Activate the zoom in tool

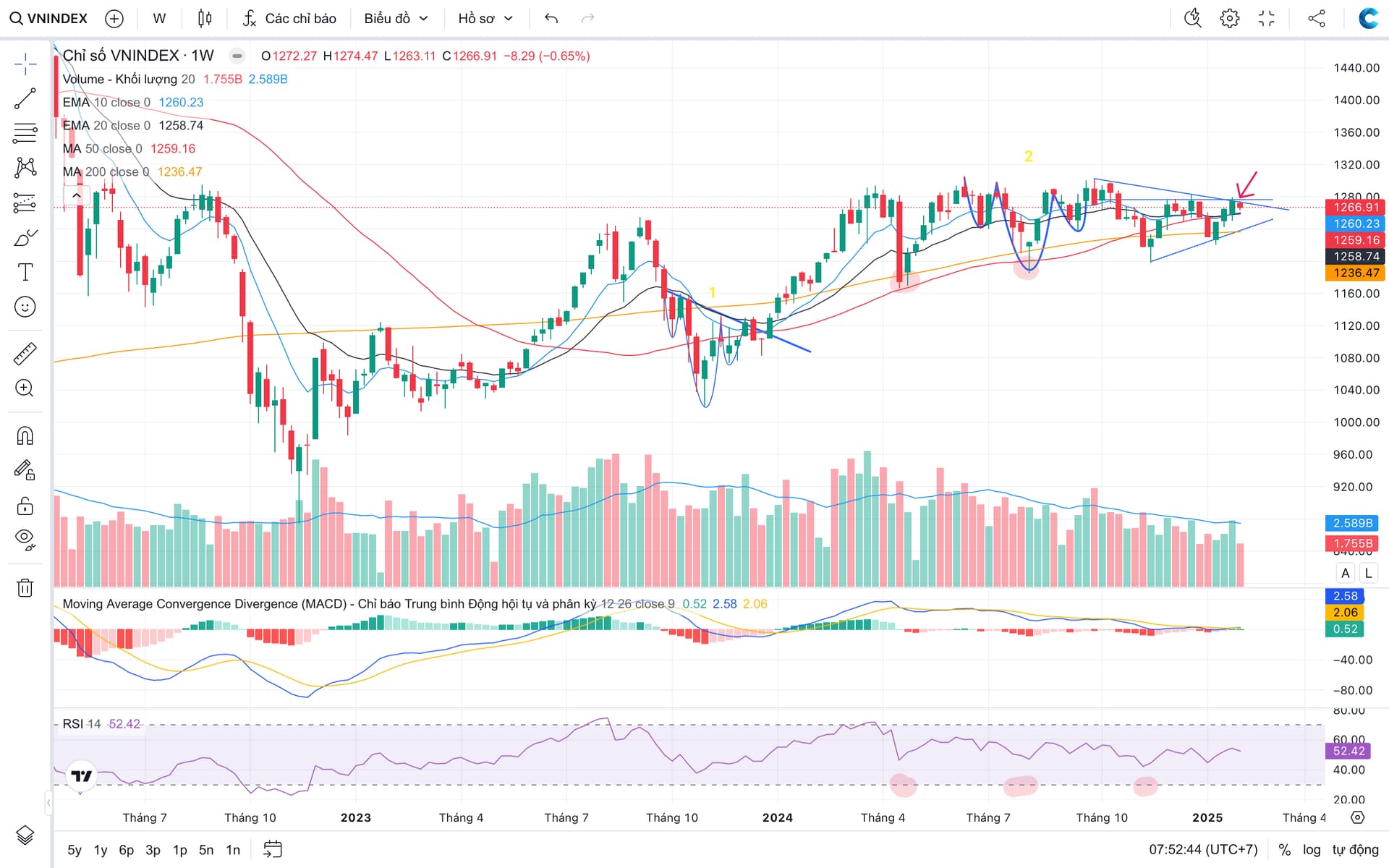pos(25,388)
